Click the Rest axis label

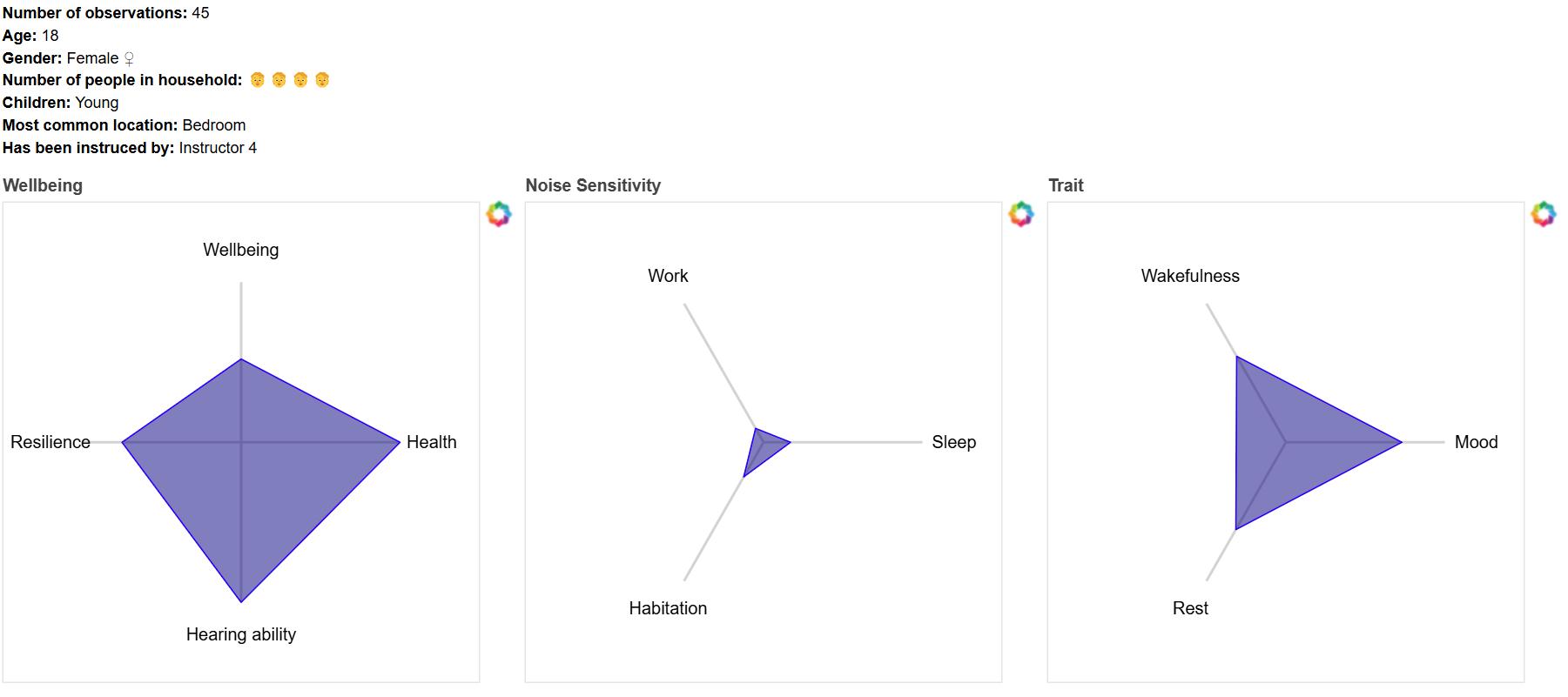point(1190,608)
